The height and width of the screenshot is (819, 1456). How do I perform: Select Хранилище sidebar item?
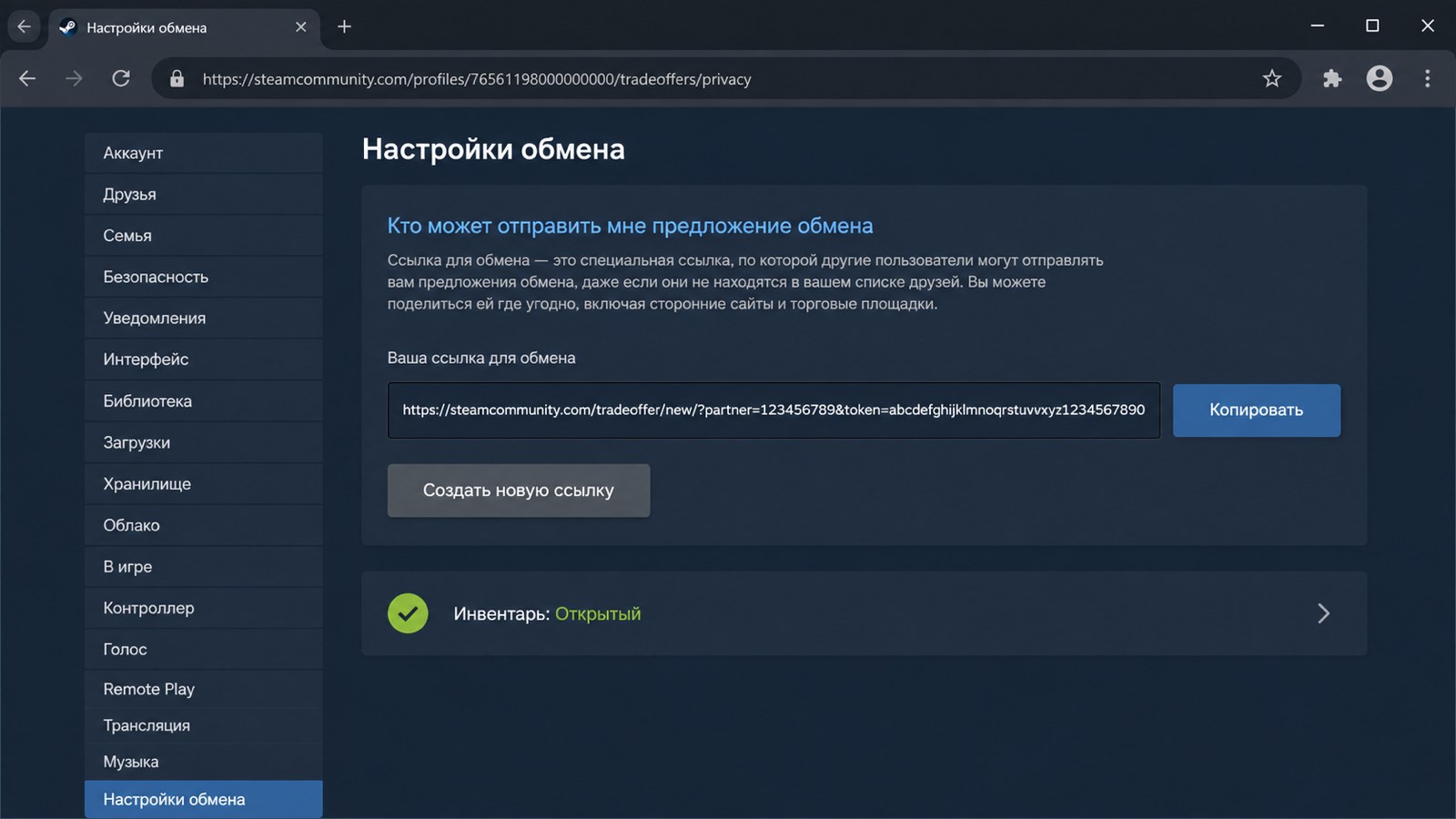[204, 484]
